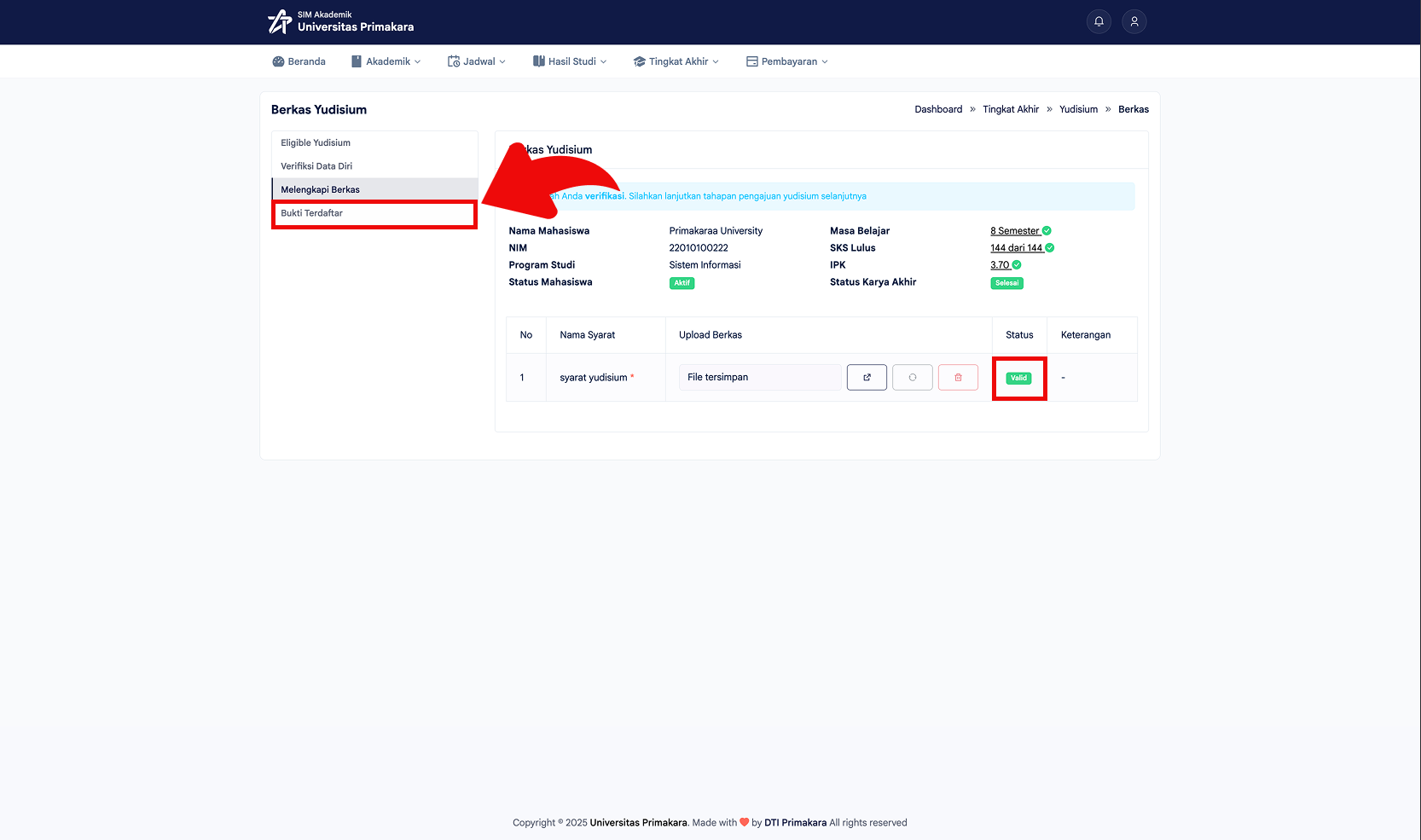
Task: Click the Universitas Primakara footer text
Action: pos(638,823)
